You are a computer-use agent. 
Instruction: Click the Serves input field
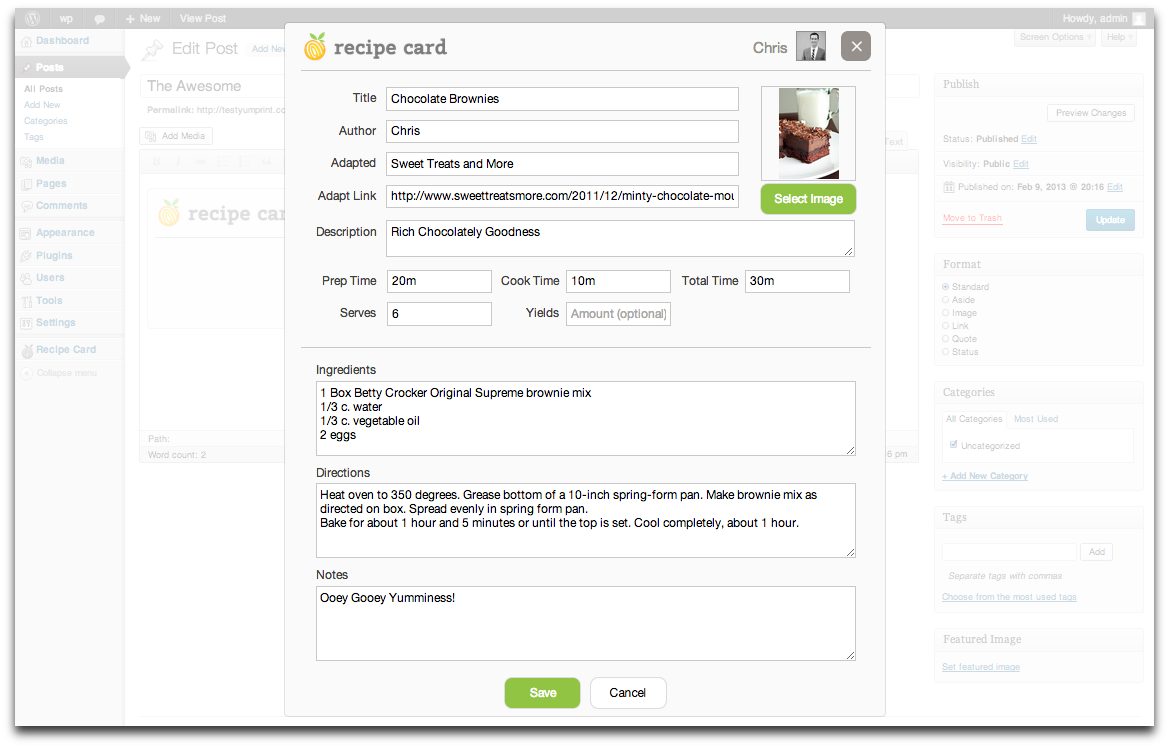(439, 314)
